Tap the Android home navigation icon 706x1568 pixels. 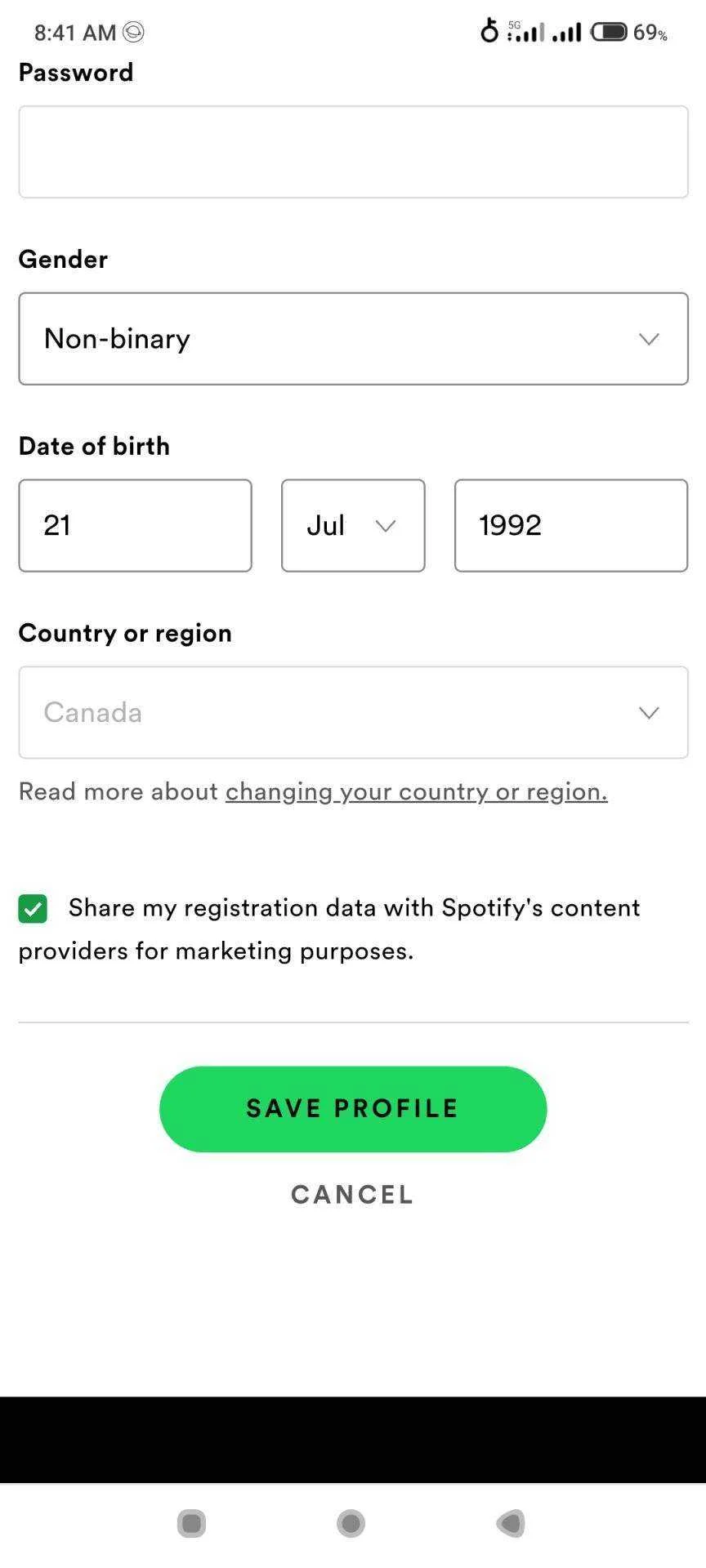click(351, 1523)
